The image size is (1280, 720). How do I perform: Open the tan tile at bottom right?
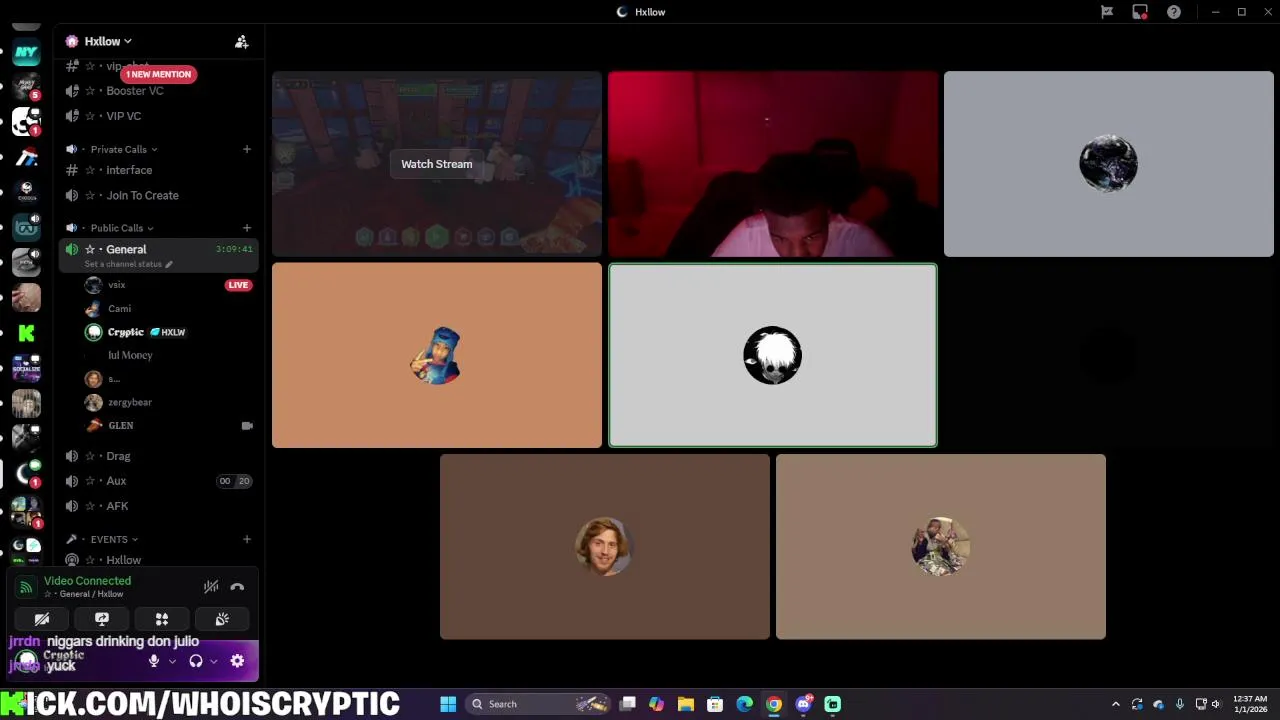coord(941,547)
